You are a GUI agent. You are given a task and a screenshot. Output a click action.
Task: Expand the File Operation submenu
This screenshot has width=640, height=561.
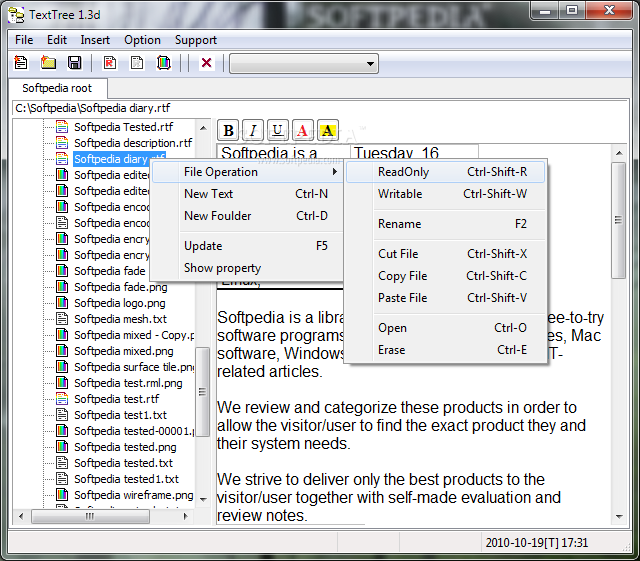point(247,172)
